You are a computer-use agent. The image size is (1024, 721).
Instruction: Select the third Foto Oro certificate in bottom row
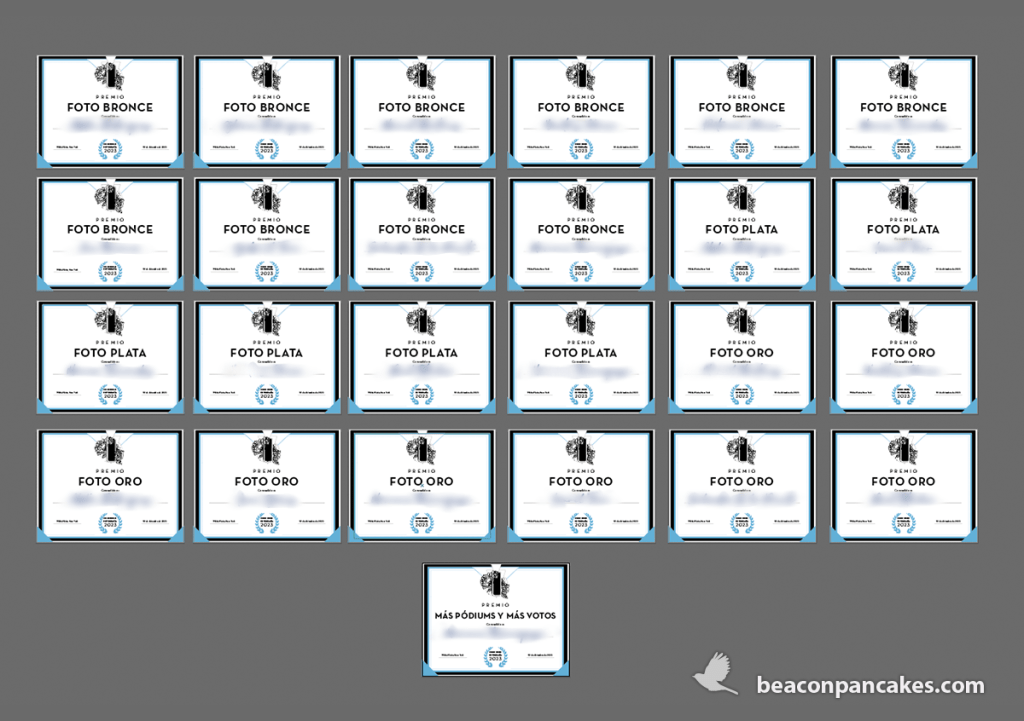[x=421, y=486]
